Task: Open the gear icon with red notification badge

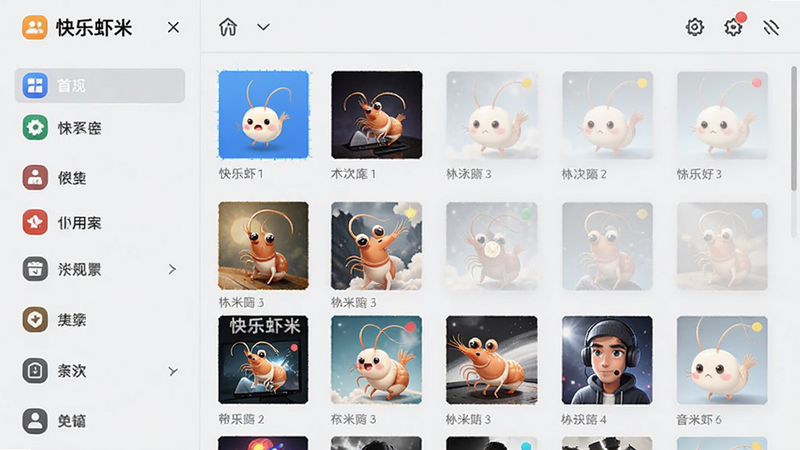Action: tap(733, 27)
